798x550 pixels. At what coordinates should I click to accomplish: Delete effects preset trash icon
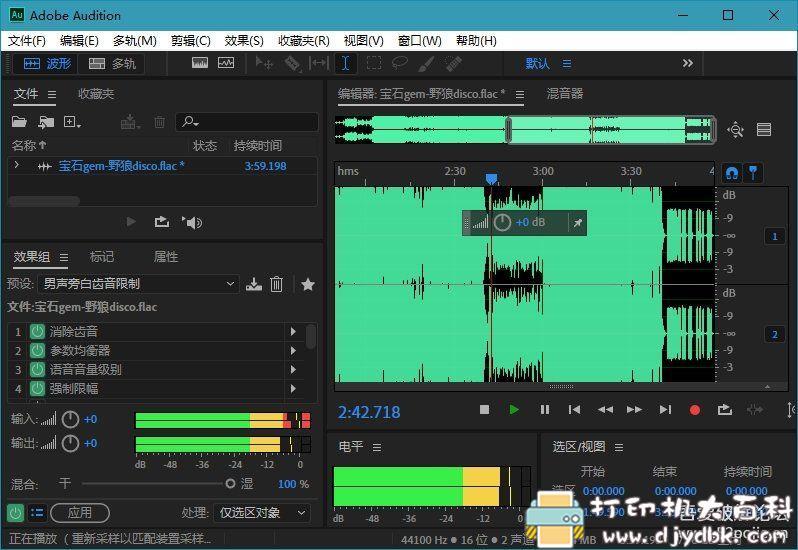pos(276,284)
